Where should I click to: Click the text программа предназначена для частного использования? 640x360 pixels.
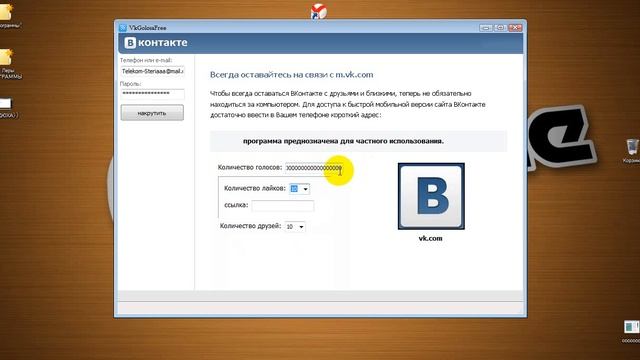point(343,141)
